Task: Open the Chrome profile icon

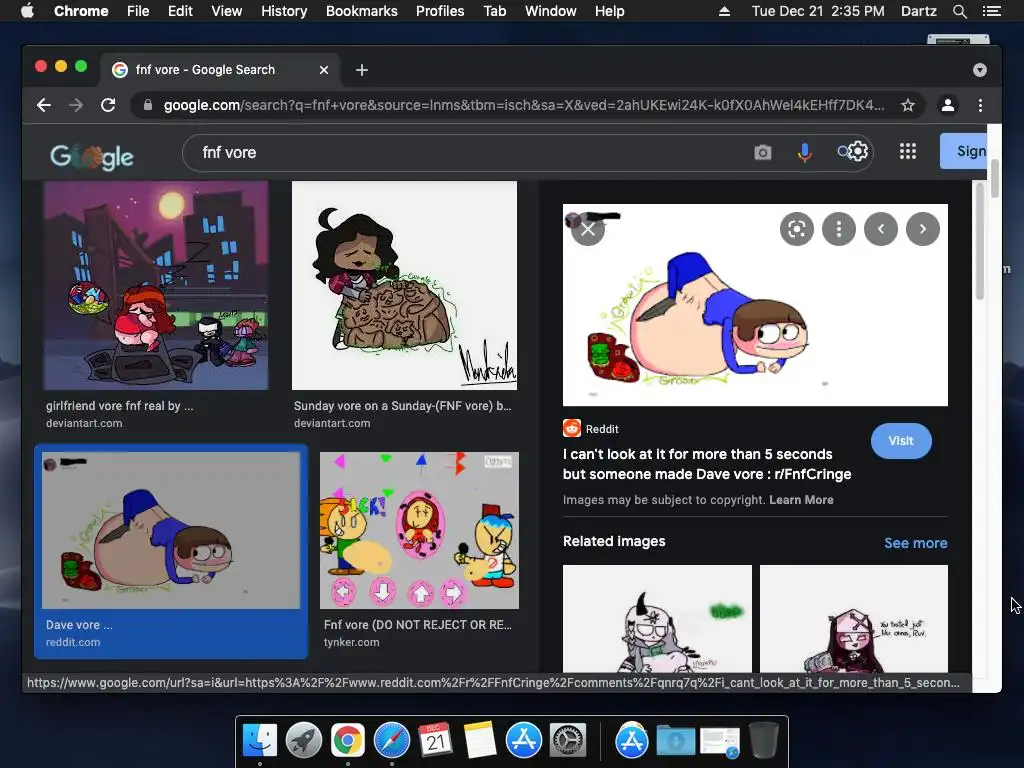Action: coord(948,105)
